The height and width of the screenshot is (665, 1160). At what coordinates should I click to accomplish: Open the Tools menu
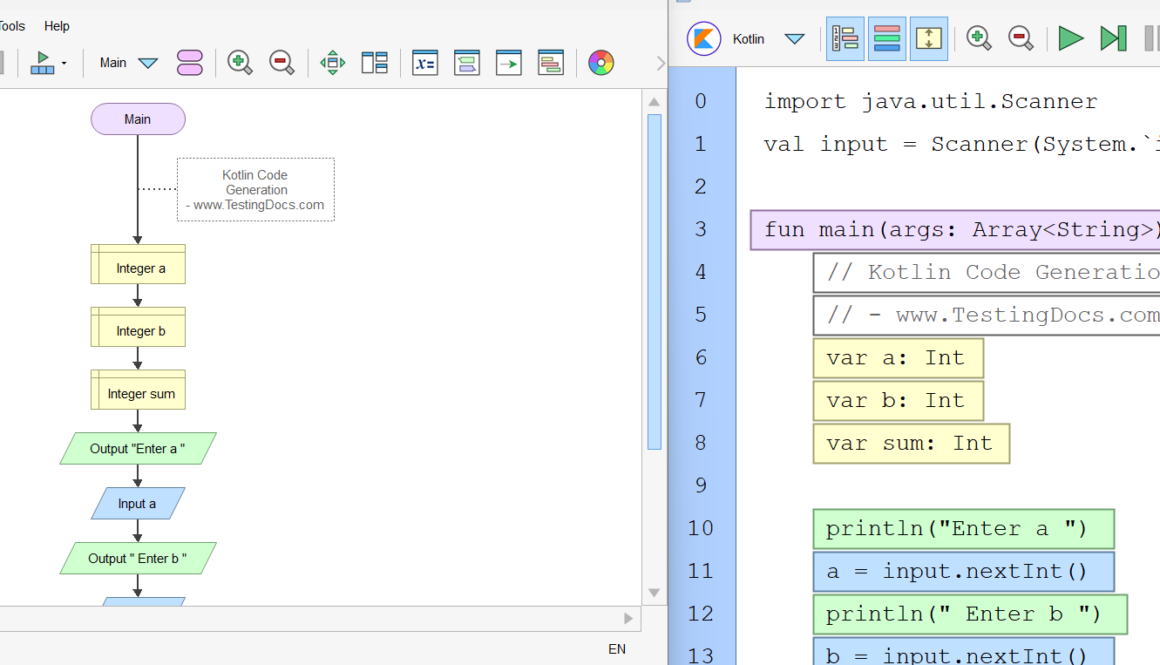(12, 26)
